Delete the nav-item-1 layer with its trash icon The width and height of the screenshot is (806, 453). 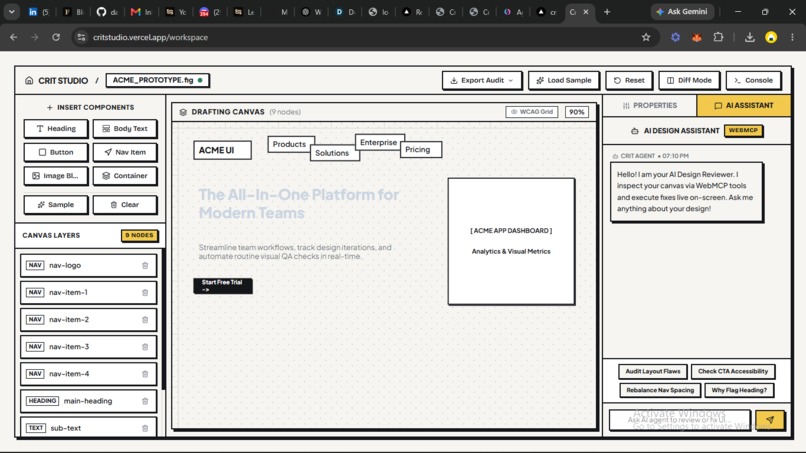point(145,293)
